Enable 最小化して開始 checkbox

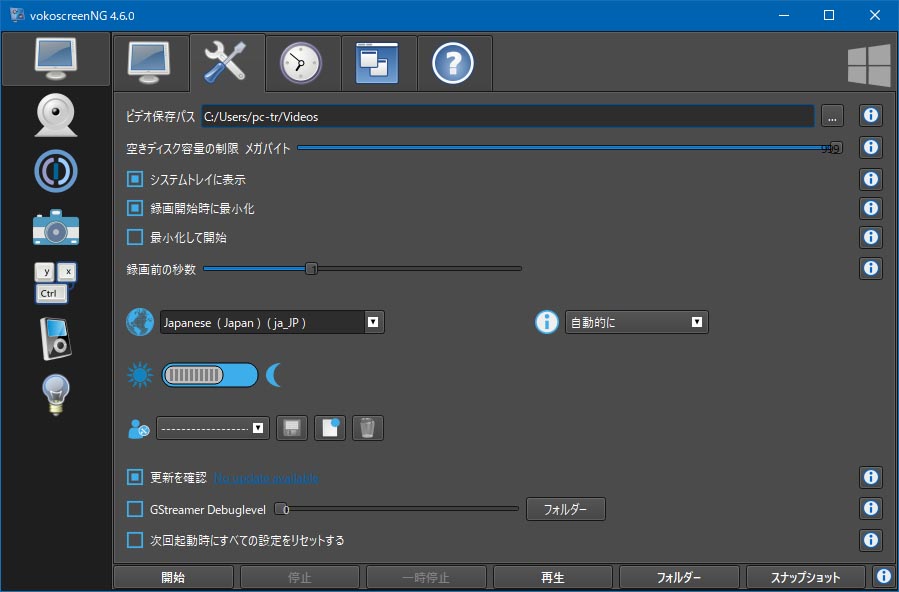(135, 238)
